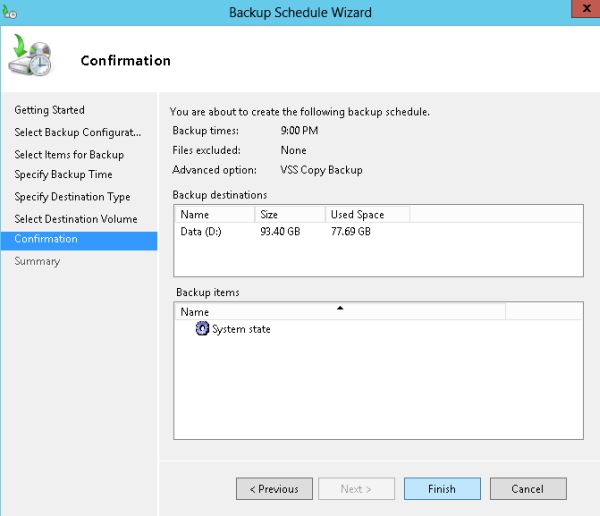Click the title bar app icon
The width and height of the screenshot is (600, 516).
tap(9, 13)
